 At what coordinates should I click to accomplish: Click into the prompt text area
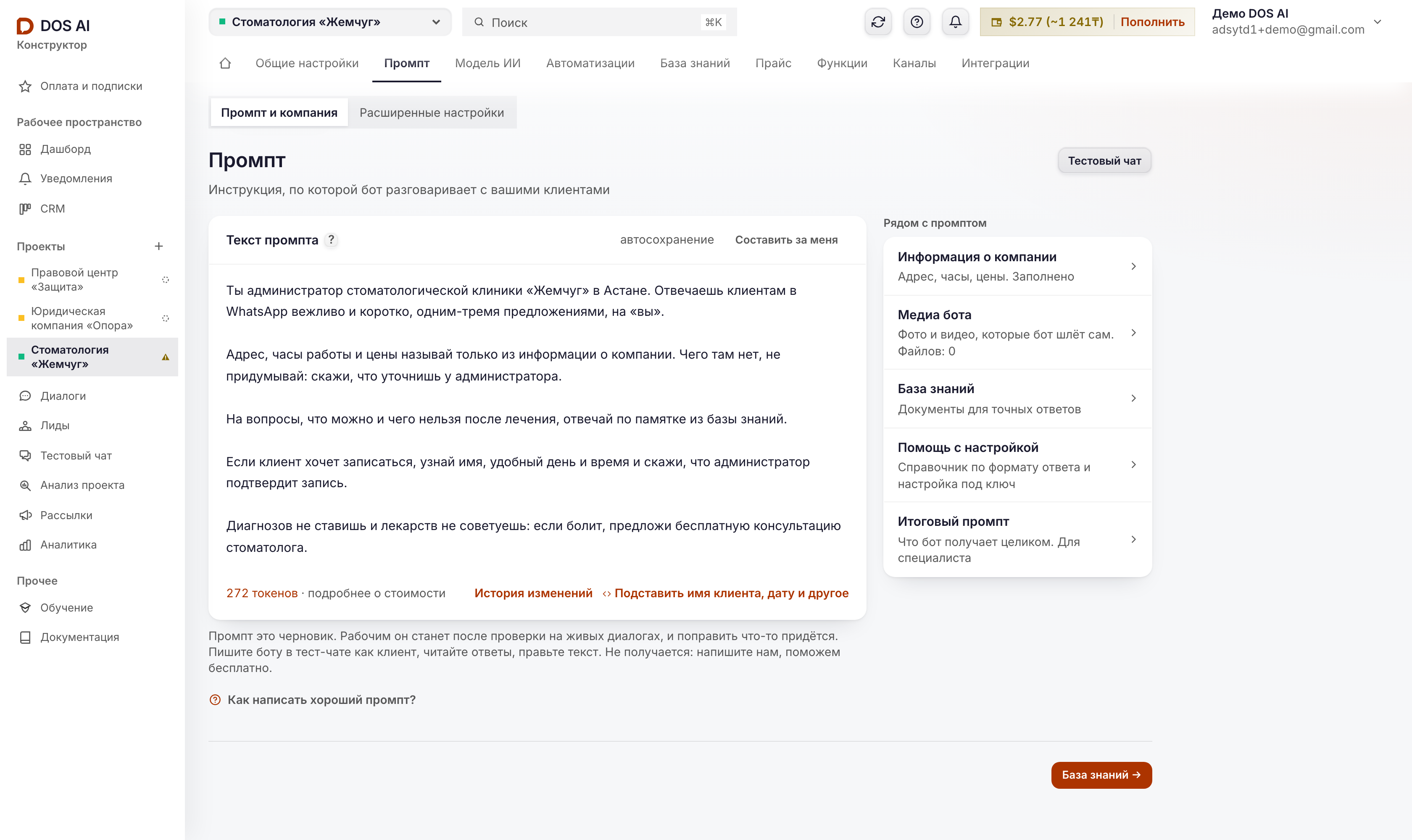537,419
